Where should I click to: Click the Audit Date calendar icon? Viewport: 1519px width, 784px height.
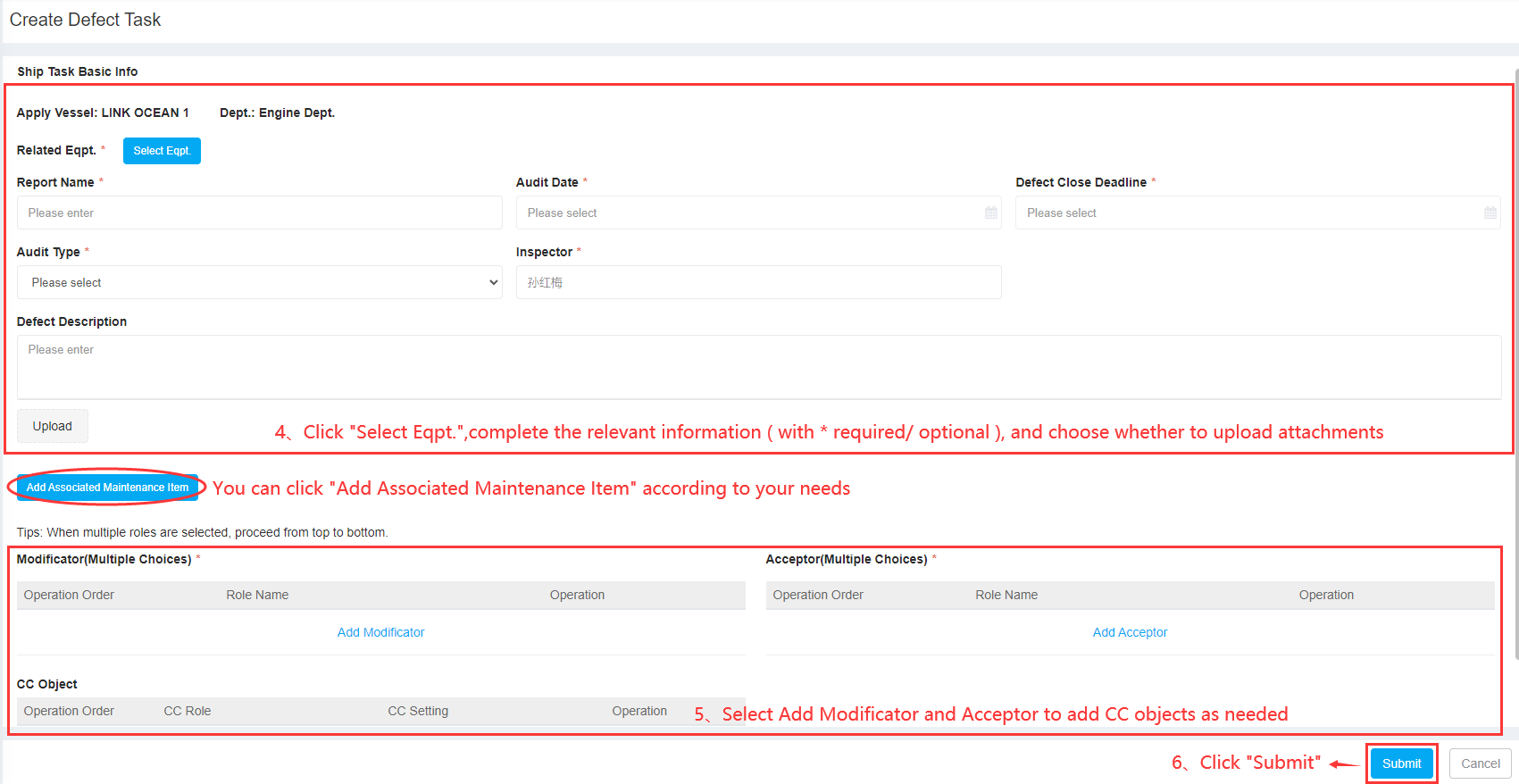(990, 213)
